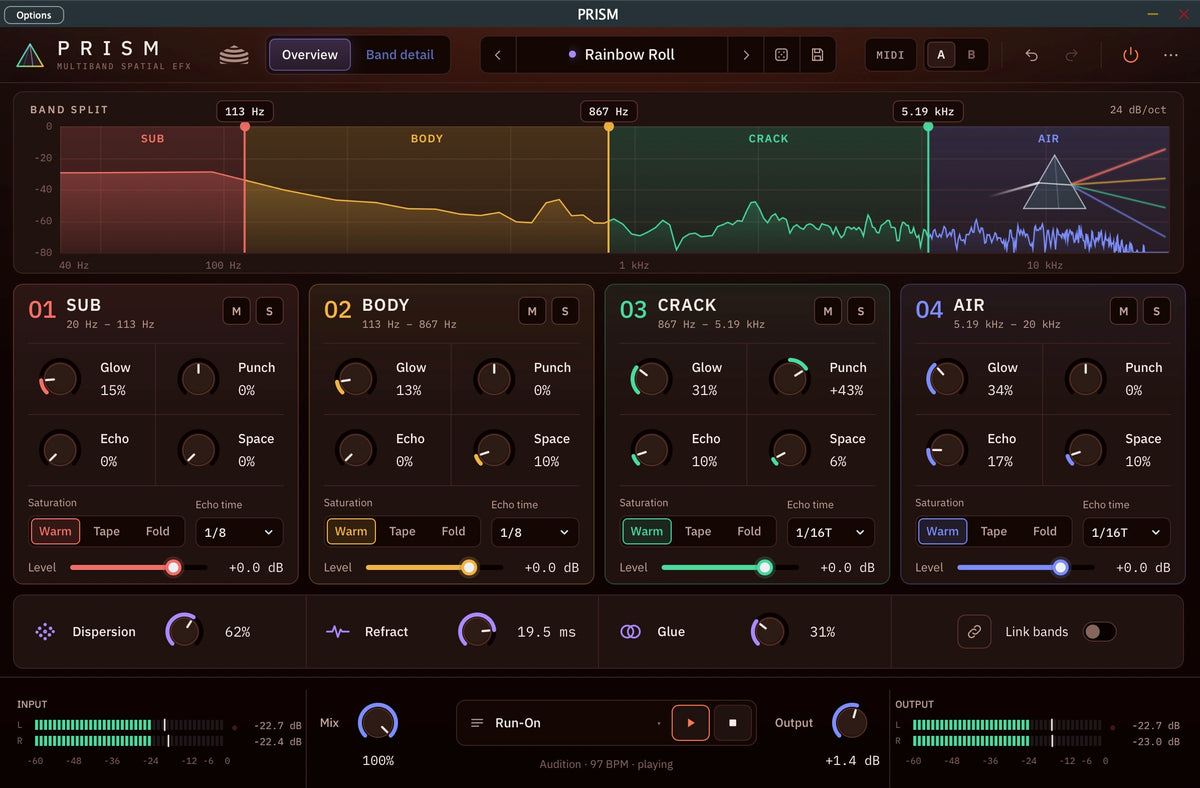Click the AIR Glow knob
This screenshot has height=788, width=1200.
point(946,378)
